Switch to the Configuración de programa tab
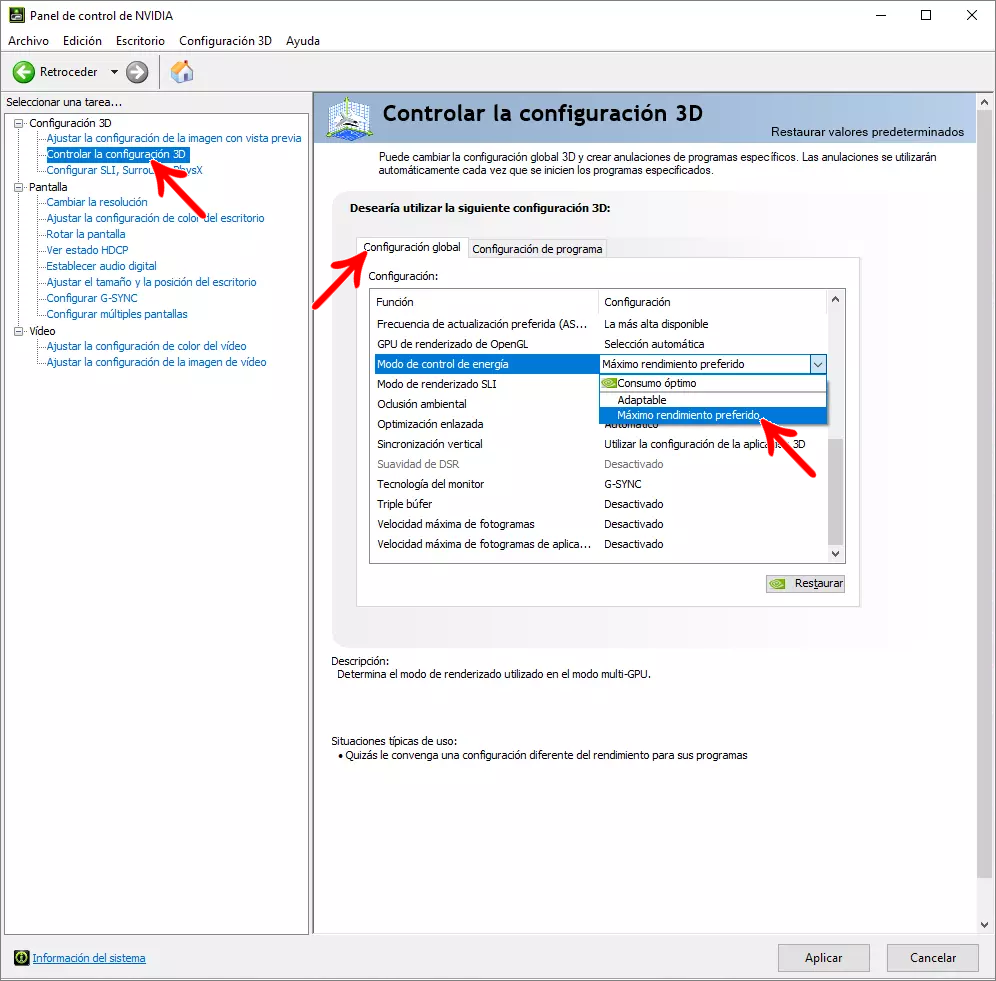This screenshot has width=996, height=981. pyautogui.click(x=537, y=249)
